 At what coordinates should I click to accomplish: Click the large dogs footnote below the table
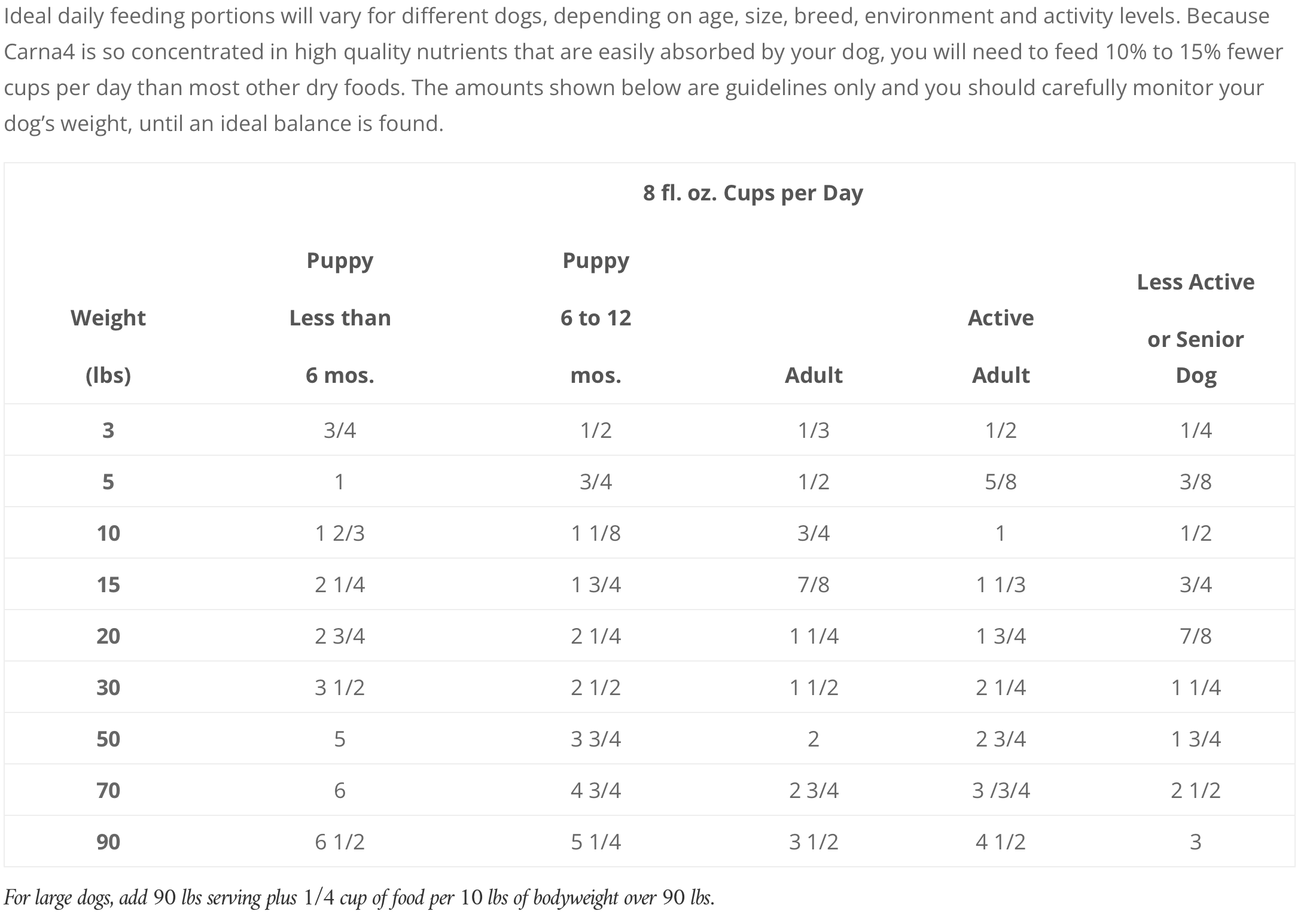point(359,897)
